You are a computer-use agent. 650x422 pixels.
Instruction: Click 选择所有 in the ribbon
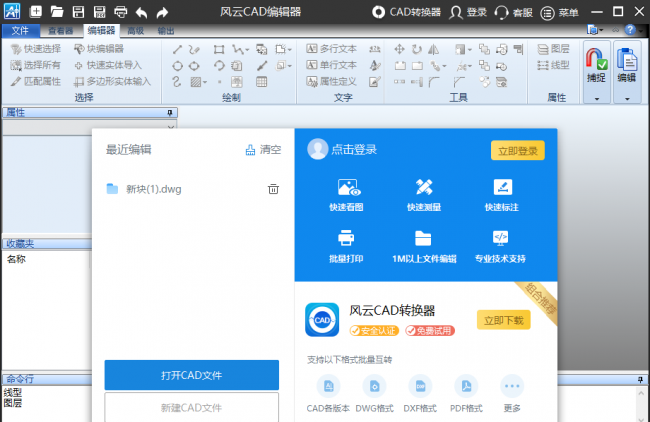(36, 65)
